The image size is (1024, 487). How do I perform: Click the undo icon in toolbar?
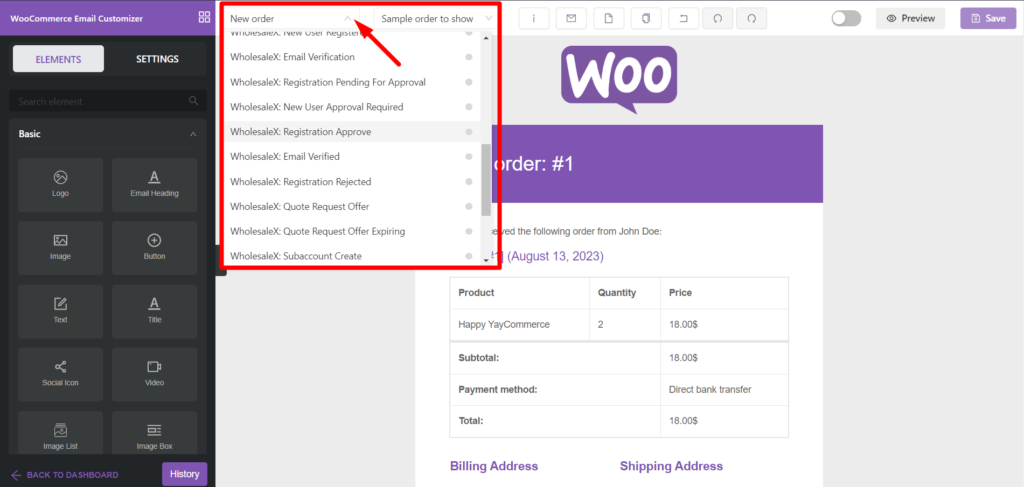pyautogui.click(x=718, y=18)
